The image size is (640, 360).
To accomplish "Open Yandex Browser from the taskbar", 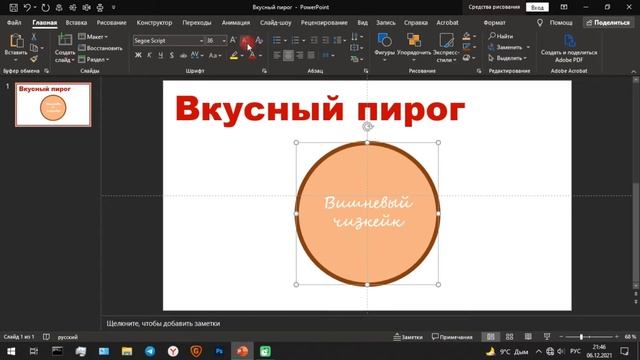I will click(x=173, y=351).
